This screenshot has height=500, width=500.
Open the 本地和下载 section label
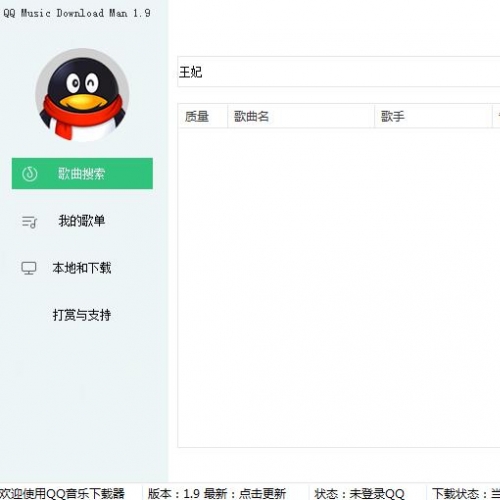click(x=82, y=268)
